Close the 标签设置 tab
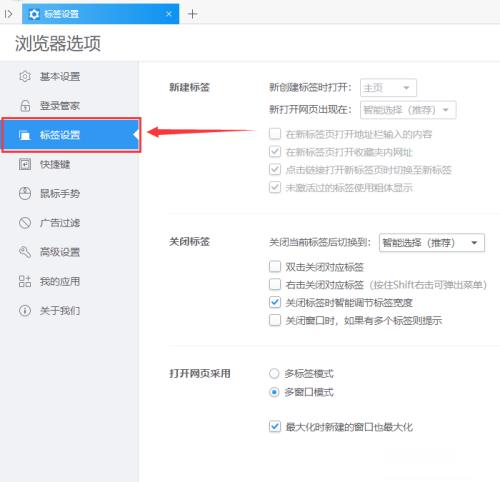The width and height of the screenshot is (500, 482). [169, 14]
